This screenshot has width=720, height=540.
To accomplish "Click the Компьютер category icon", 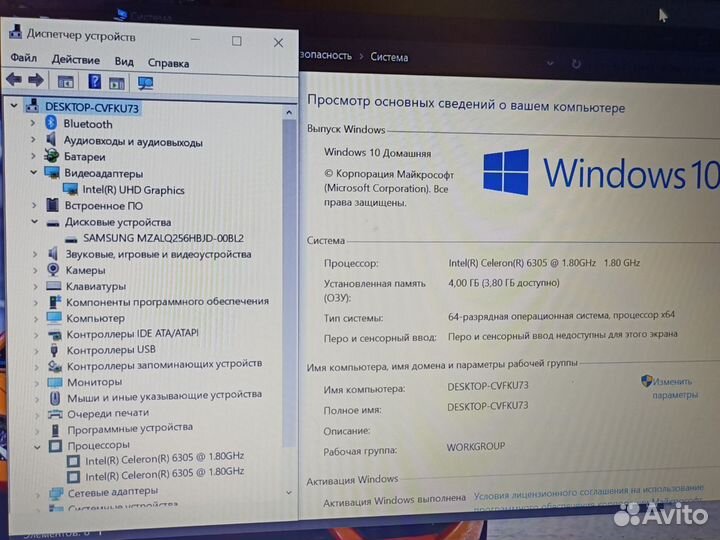I will point(54,317).
